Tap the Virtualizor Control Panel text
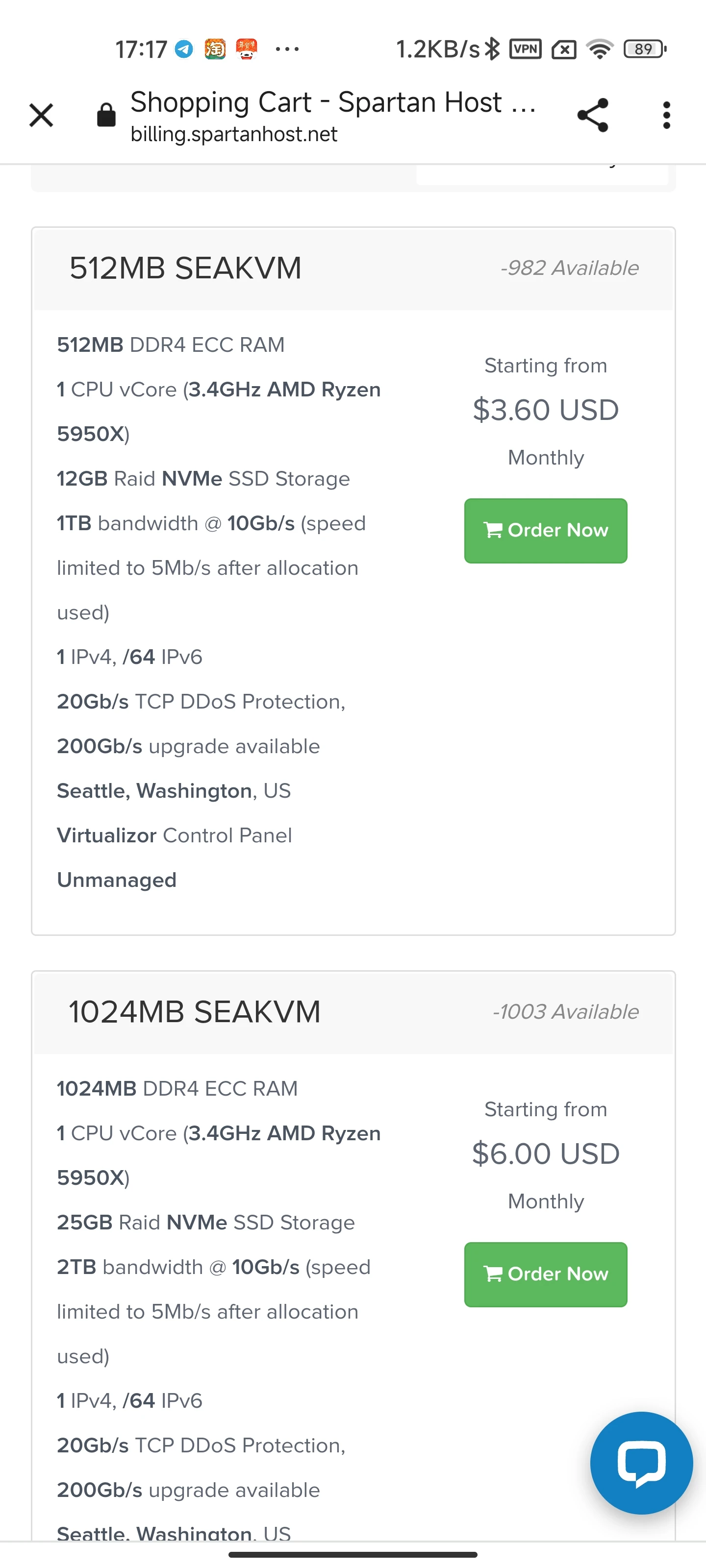 pyautogui.click(x=174, y=835)
